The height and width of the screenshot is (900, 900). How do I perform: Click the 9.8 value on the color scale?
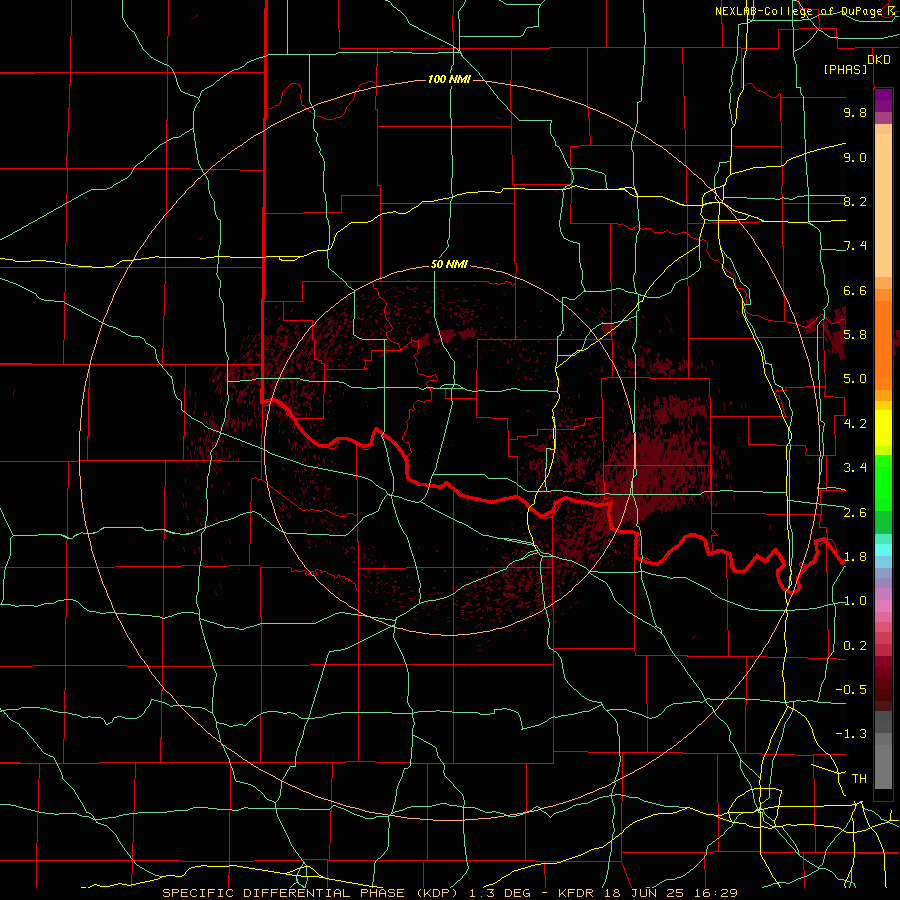click(855, 112)
